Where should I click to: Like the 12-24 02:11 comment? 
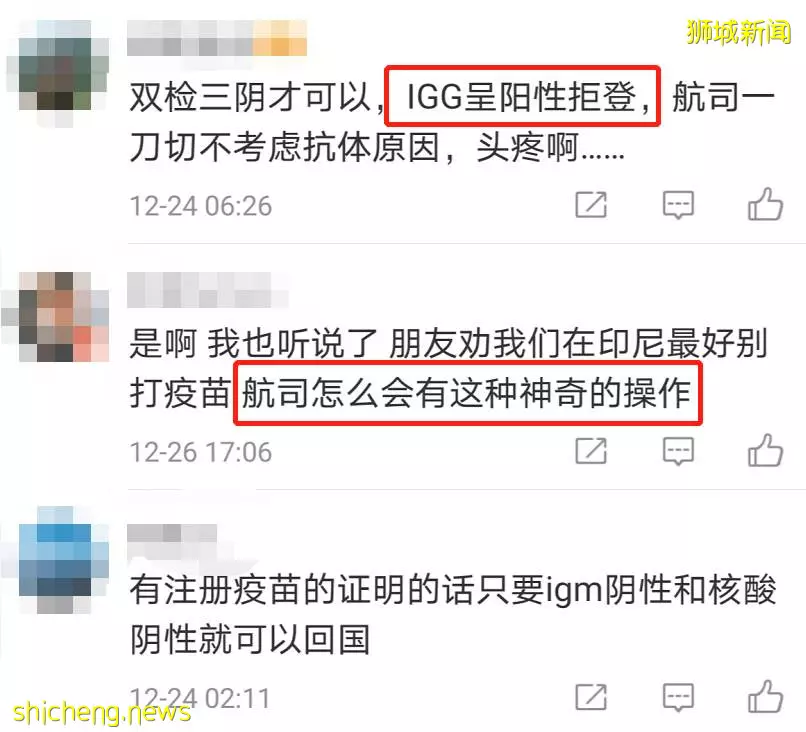point(765,696)
